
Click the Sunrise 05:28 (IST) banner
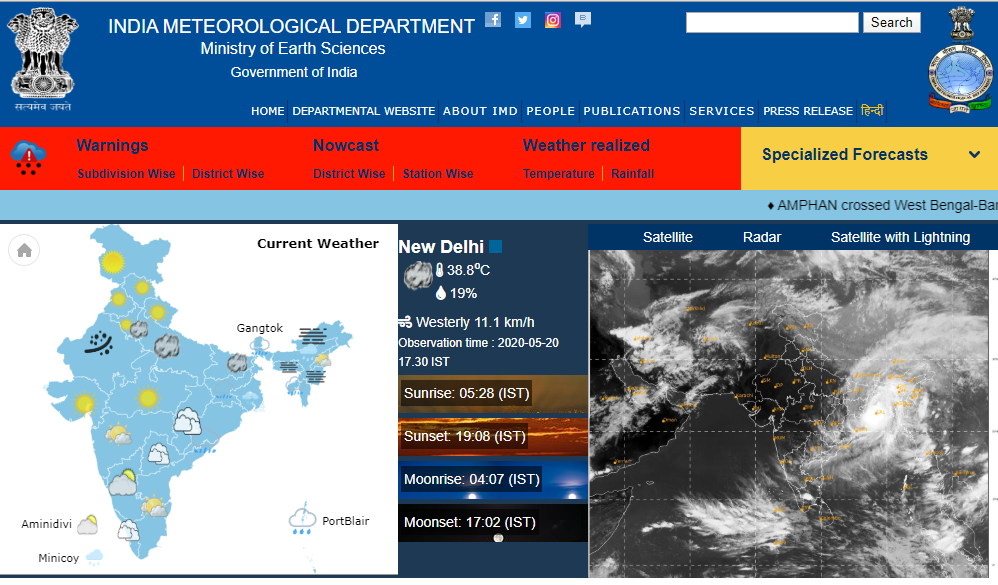(x=493, y=393)
